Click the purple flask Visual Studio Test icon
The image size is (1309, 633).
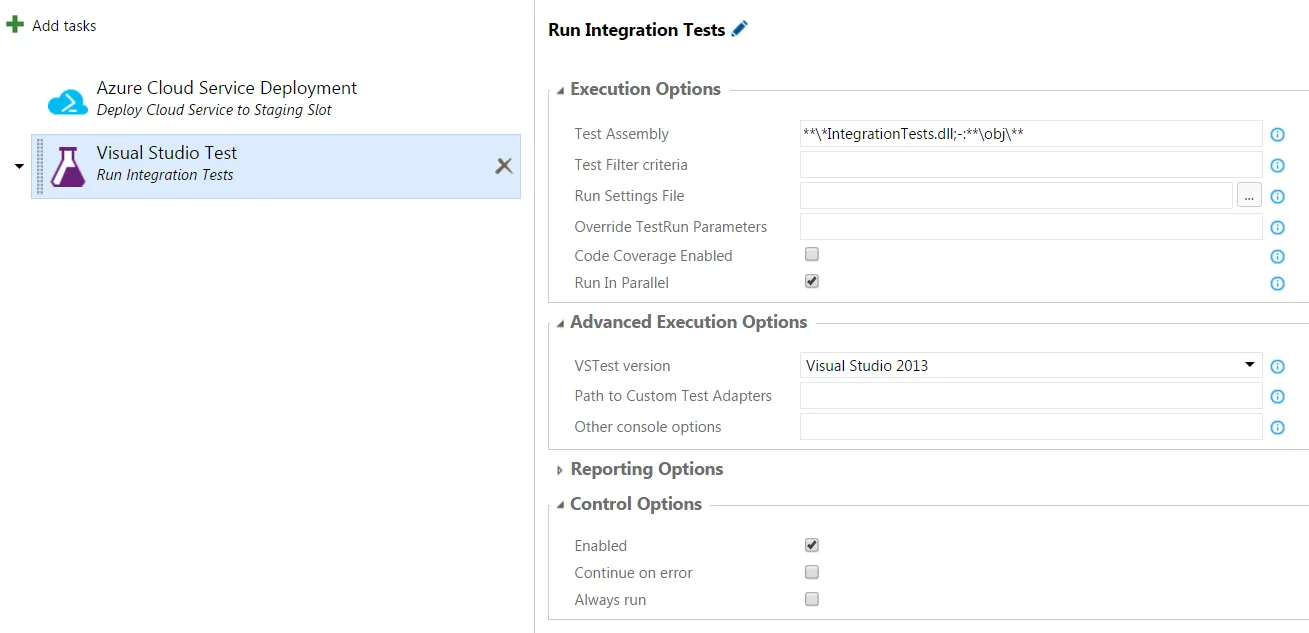pyautogui.click(x=68, y=166)
